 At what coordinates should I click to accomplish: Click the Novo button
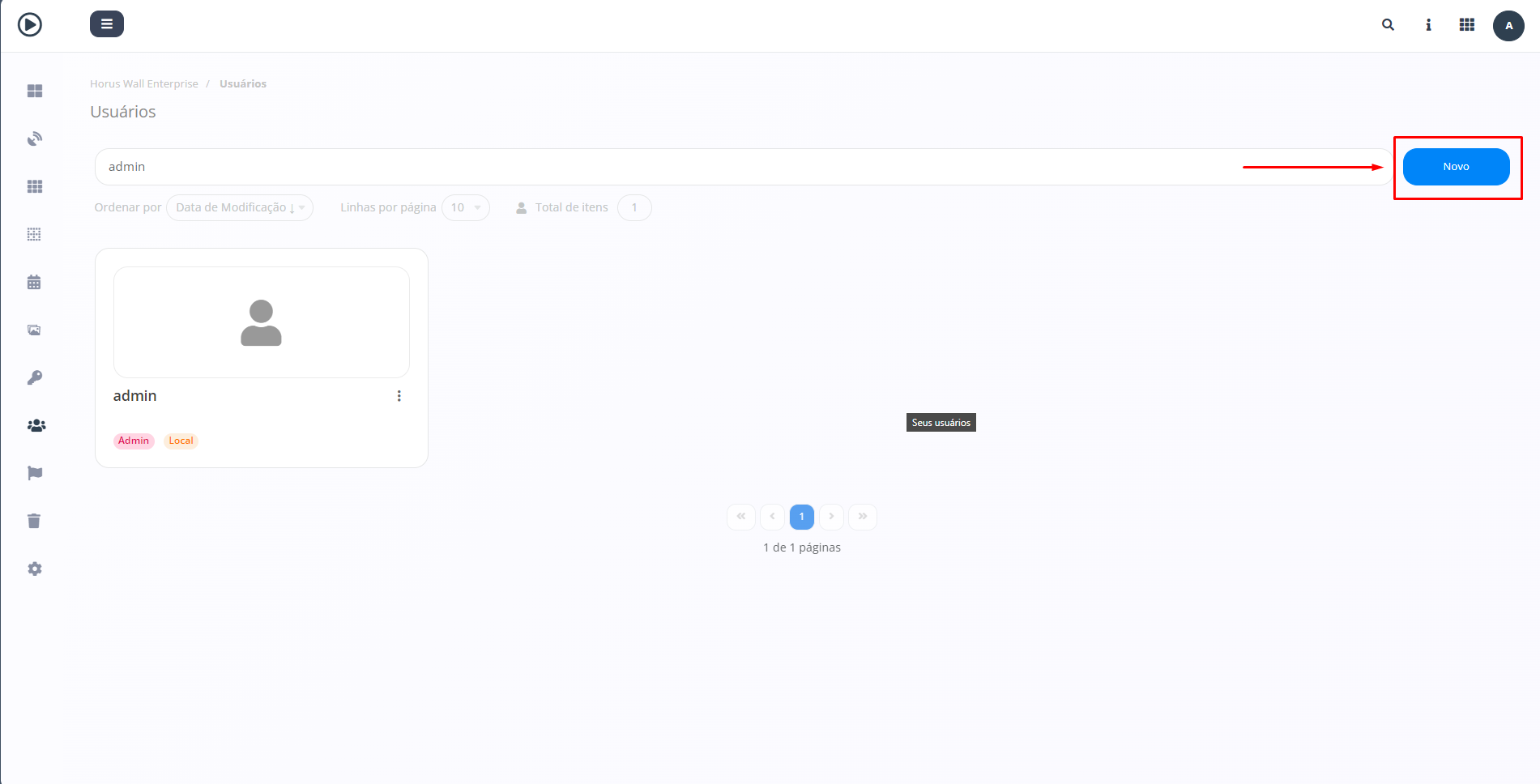click(x=1456, y=167)
